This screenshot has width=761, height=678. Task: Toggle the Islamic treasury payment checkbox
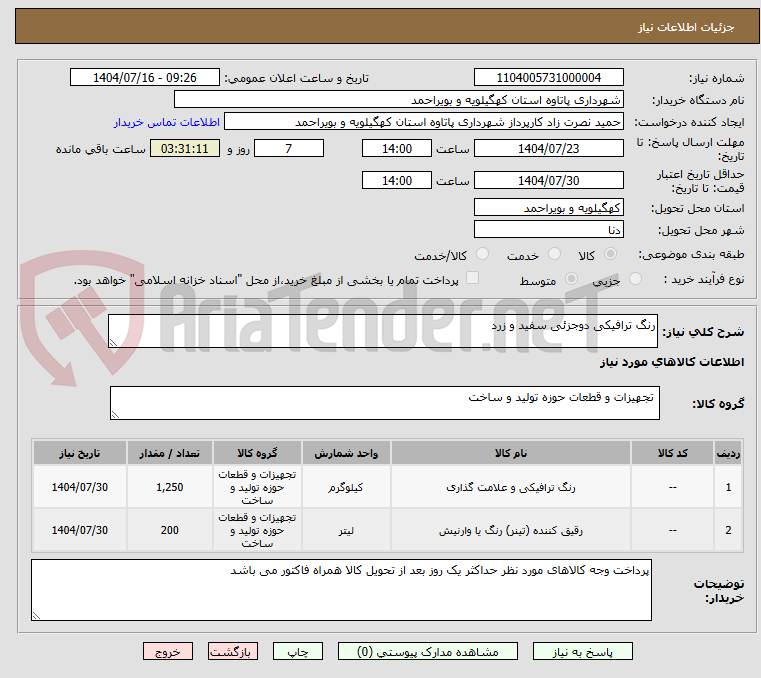click(x=472, y=278)
